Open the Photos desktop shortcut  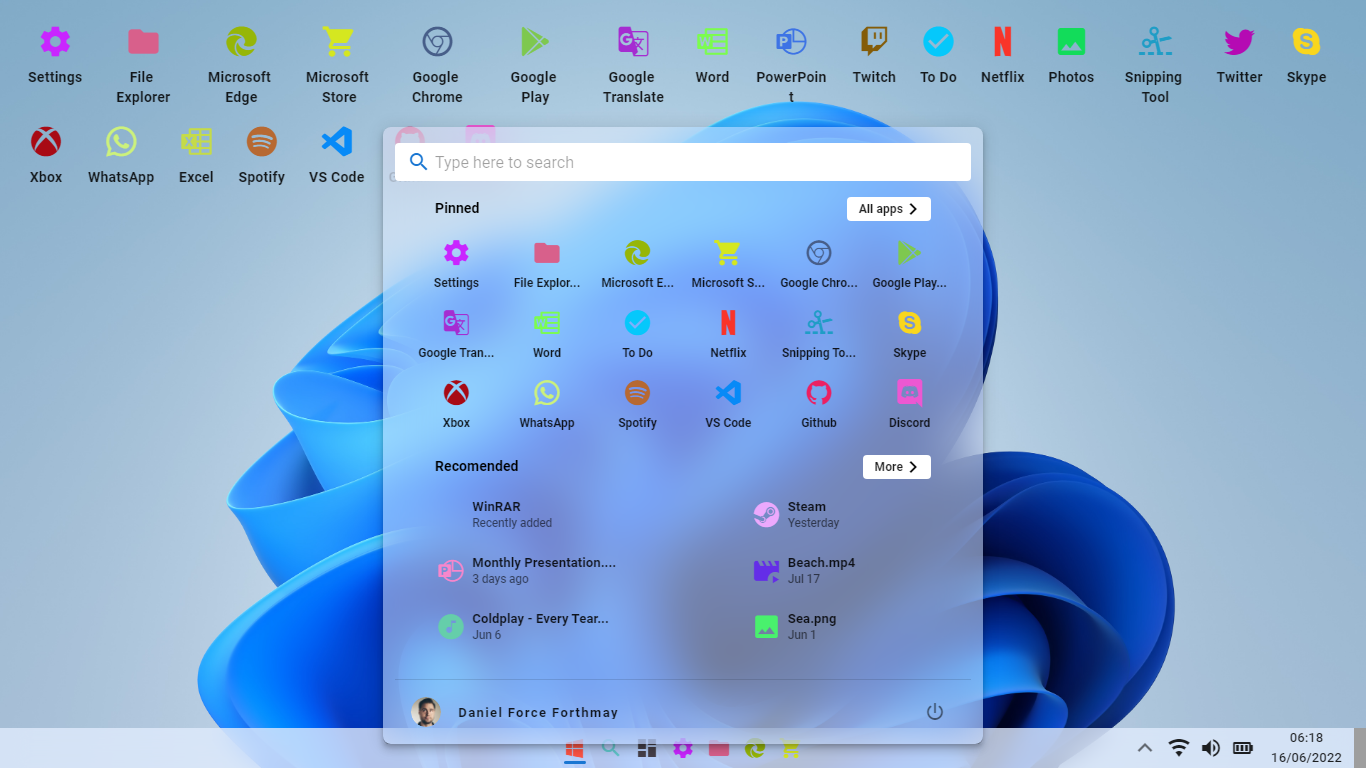pyautogui.click(x=1071, y=56)
